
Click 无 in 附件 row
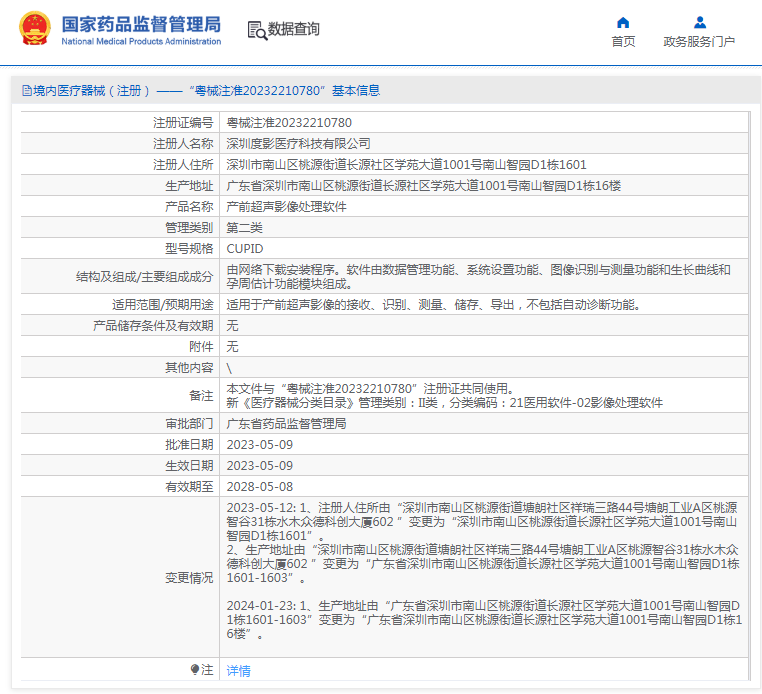232,347
